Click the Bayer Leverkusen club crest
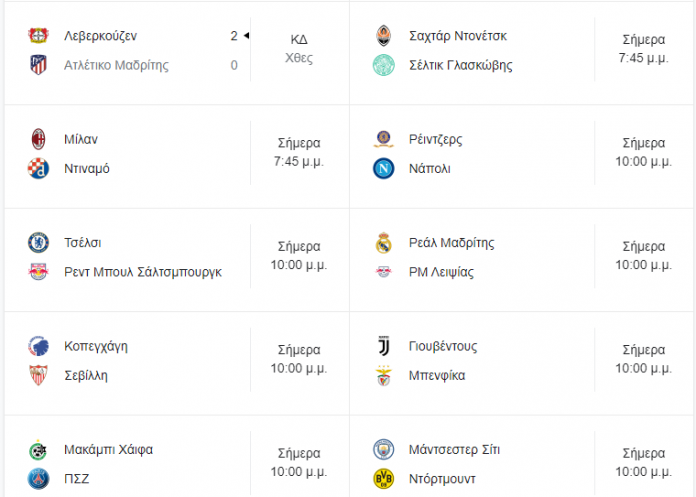The width and height of the screenshot is (696, 497). (x=38, y=36)
